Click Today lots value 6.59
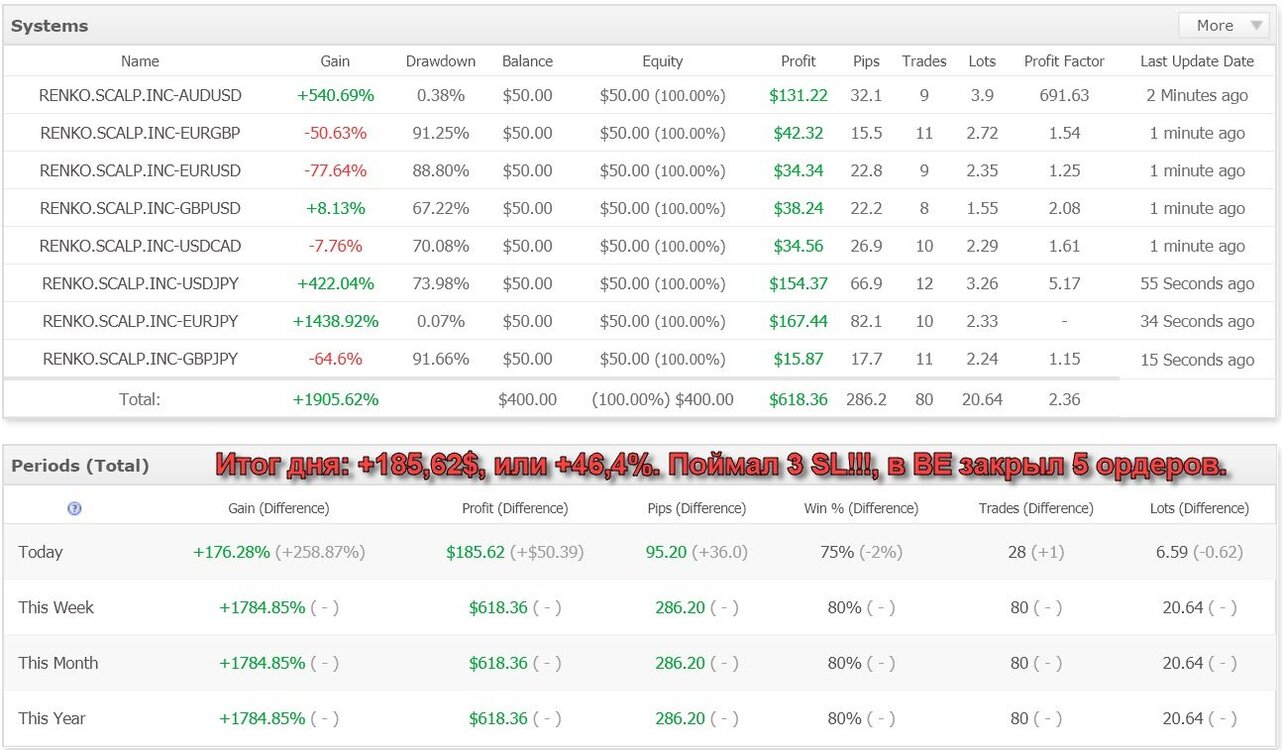Screen dimensions: 1282x750 pos(1172,552)
